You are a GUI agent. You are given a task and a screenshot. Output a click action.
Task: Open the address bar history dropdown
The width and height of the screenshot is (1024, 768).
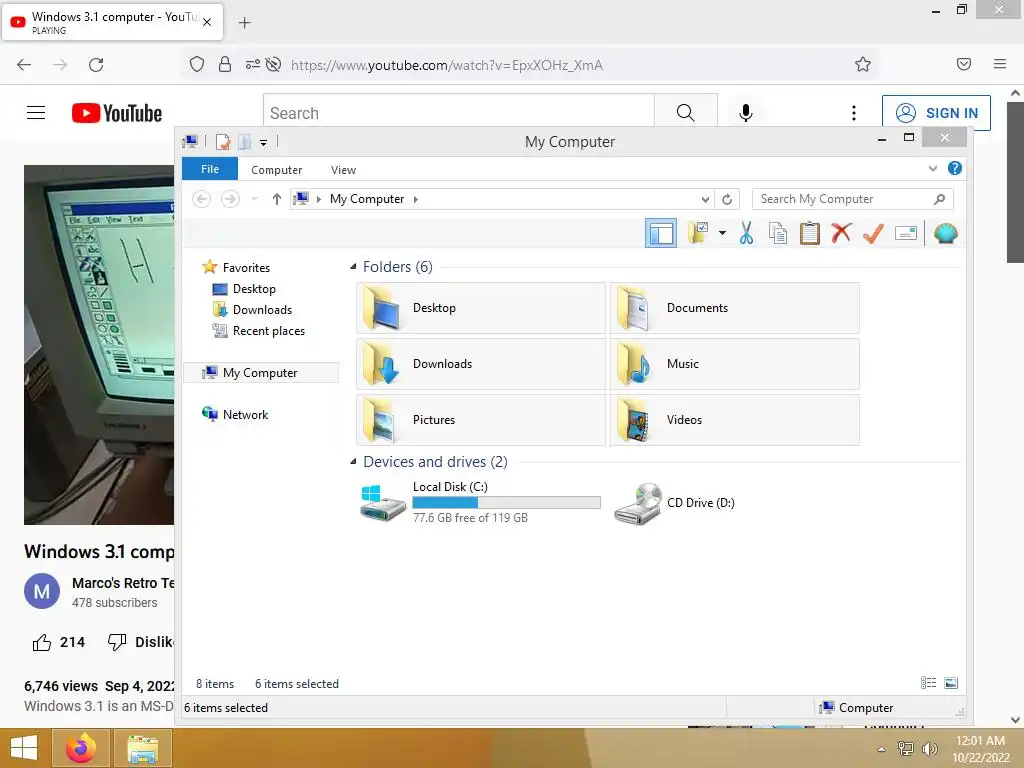coord(705,199)
